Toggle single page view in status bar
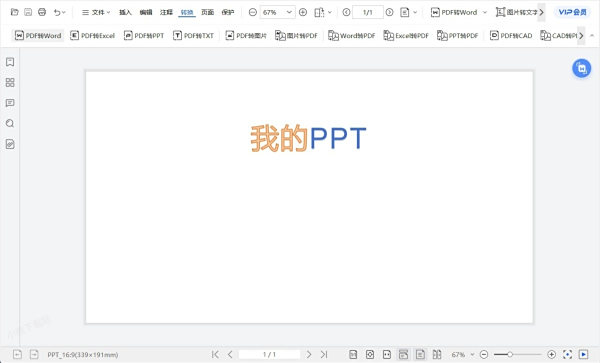This screenshot has width=600, height=363. tap(420, 355)
